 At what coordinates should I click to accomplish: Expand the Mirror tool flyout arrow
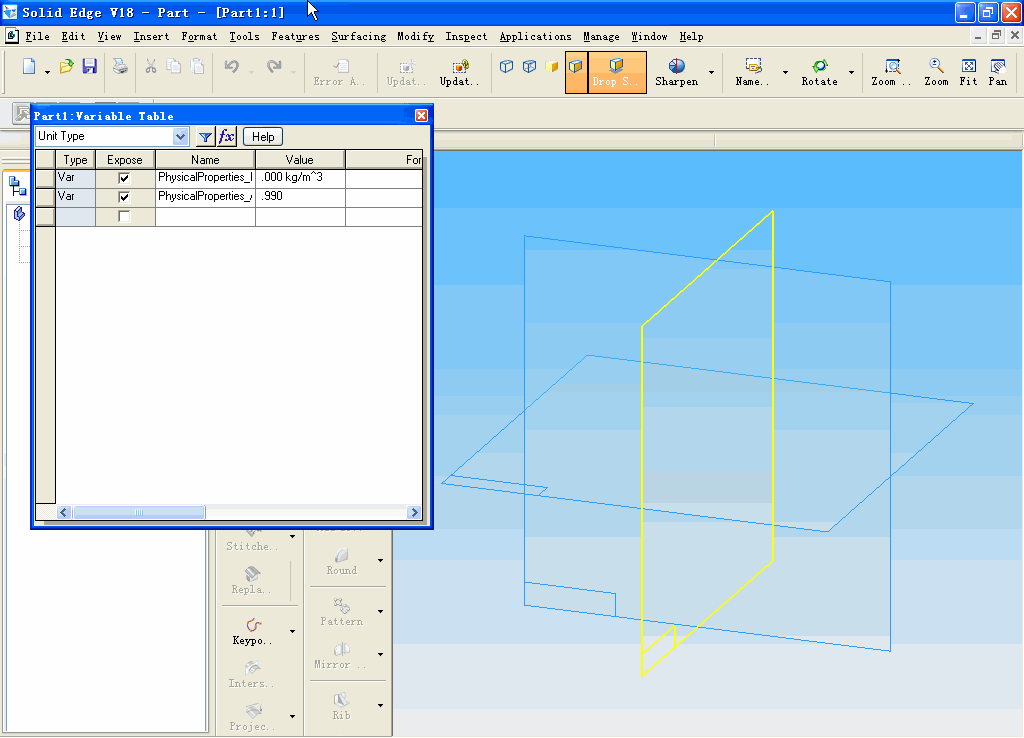380,654
